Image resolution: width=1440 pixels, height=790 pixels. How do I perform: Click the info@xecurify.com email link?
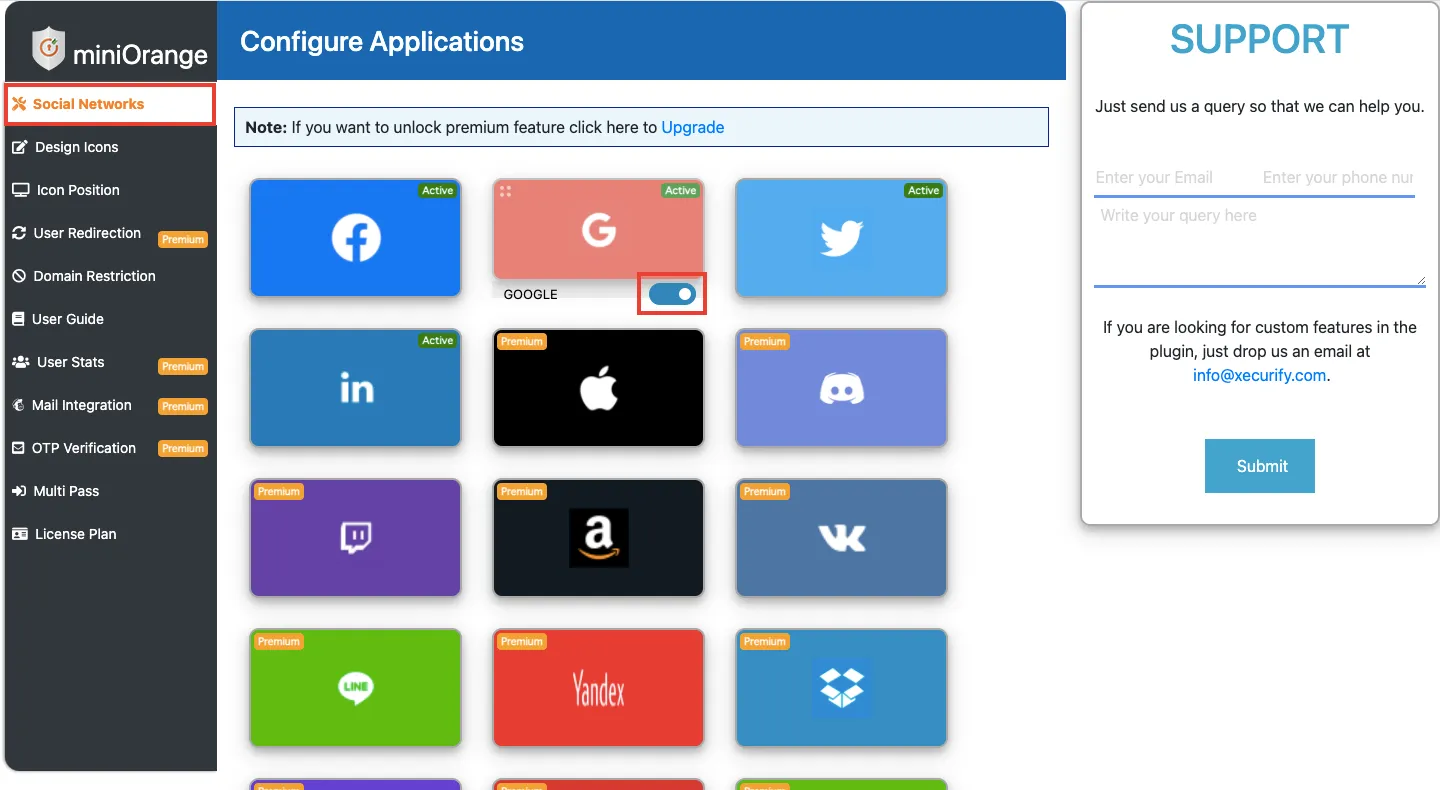[1259, 376]
